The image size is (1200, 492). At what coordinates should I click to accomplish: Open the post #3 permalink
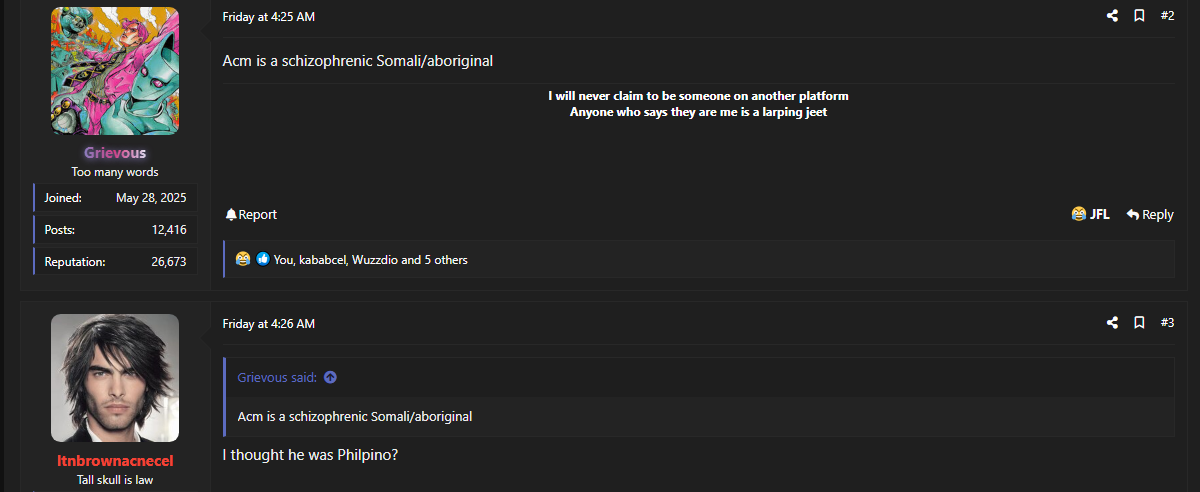[x=1167, y=323]
